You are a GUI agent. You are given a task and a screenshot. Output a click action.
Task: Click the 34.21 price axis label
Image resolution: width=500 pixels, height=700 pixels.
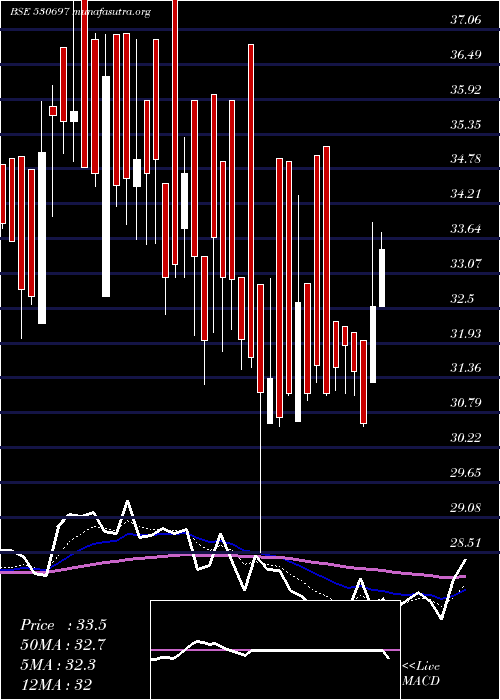coord(466,194)
